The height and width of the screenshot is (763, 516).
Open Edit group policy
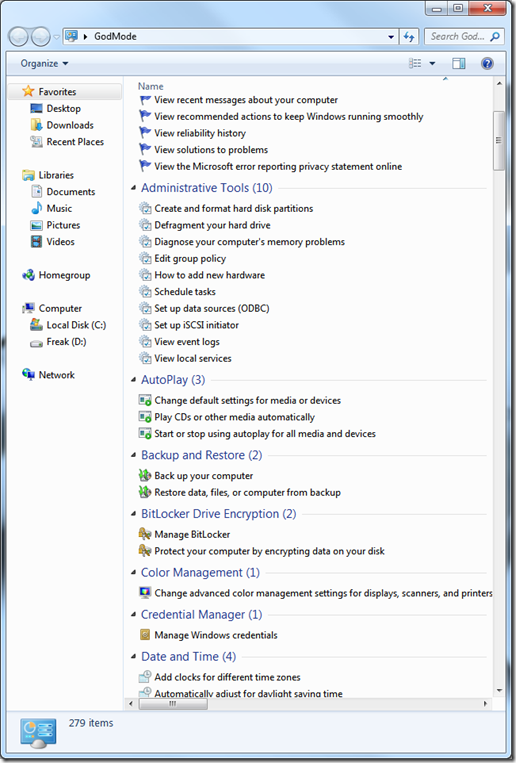(190, 258)
